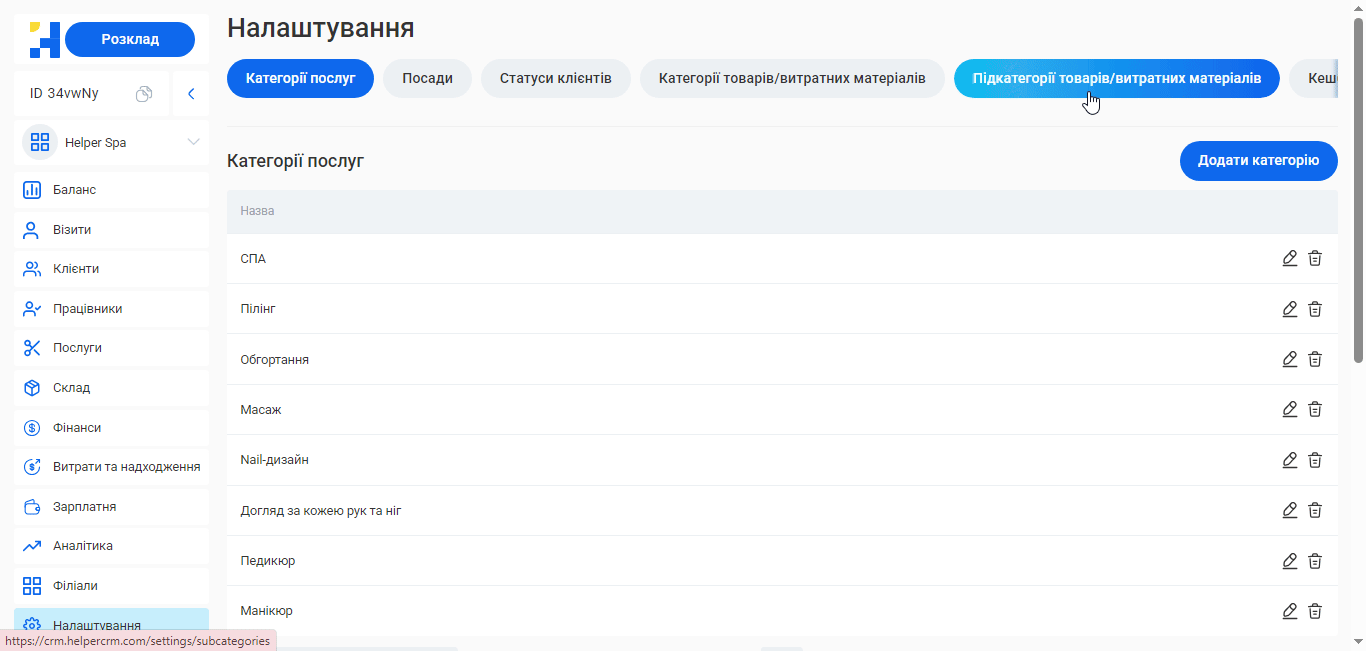Edit the СПА category with pencil icon
Image resolution: width=1366 pixels, height=651 pixels.
[1289, 258]
